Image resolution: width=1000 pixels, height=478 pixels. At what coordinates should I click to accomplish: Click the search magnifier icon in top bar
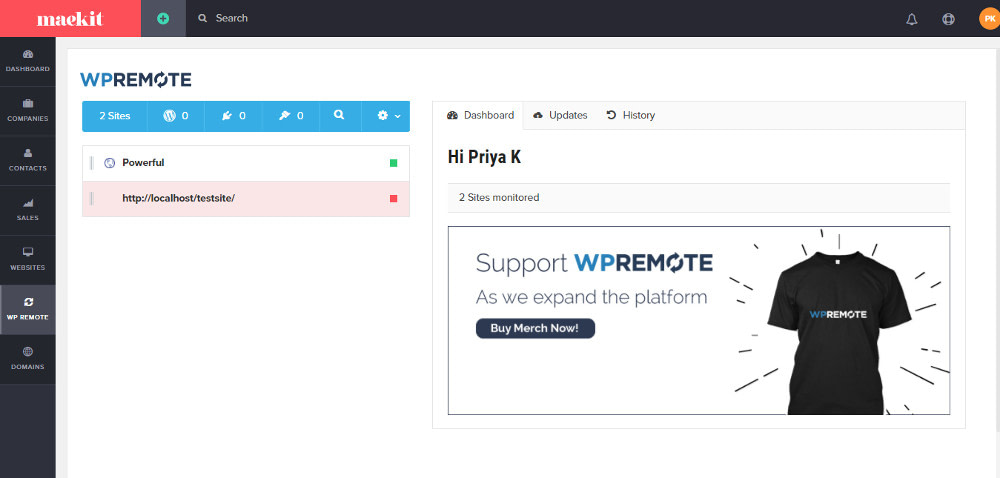[x=203, y=18]
